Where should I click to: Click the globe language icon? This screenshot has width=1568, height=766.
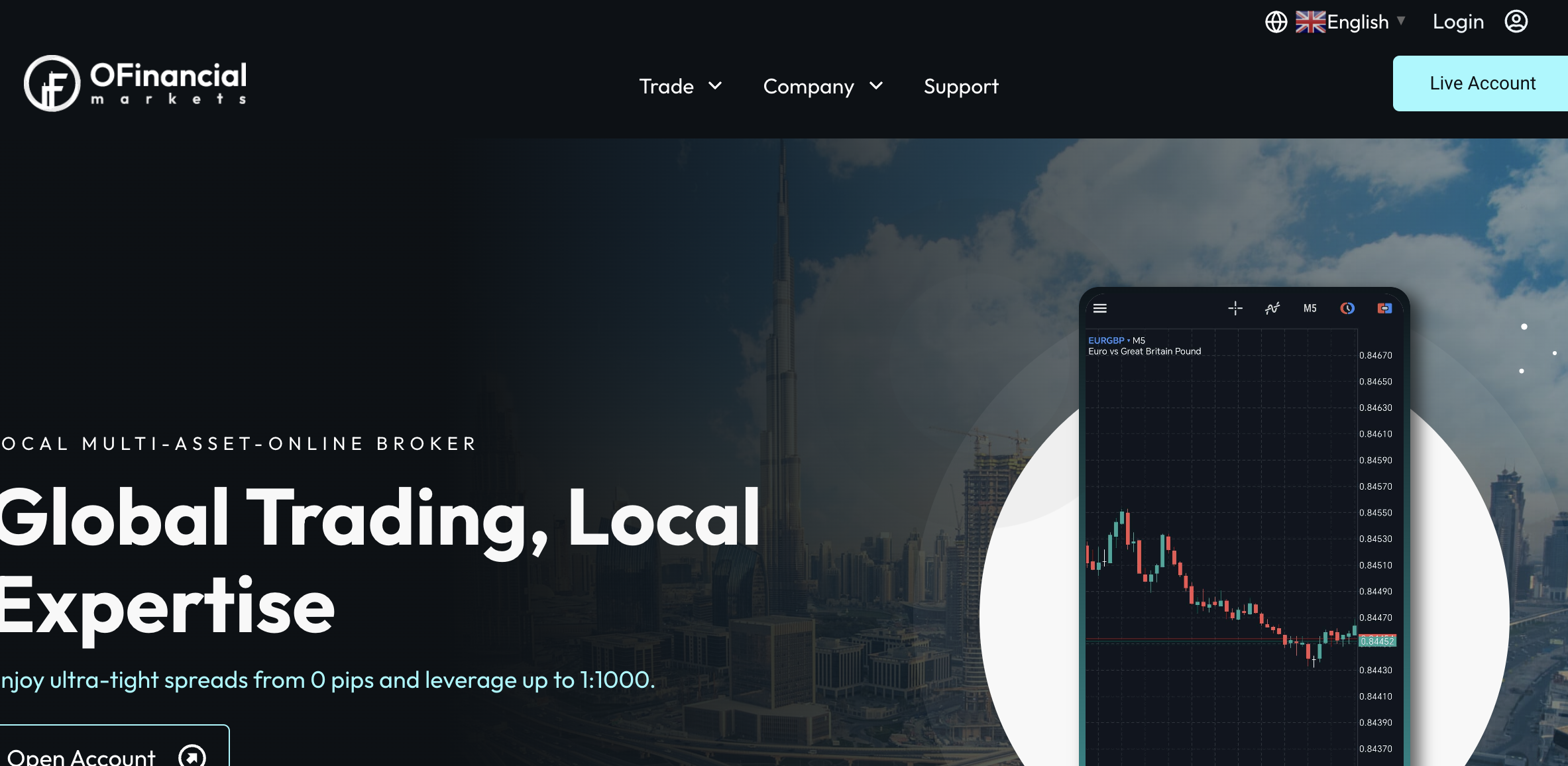(1276, 22)
